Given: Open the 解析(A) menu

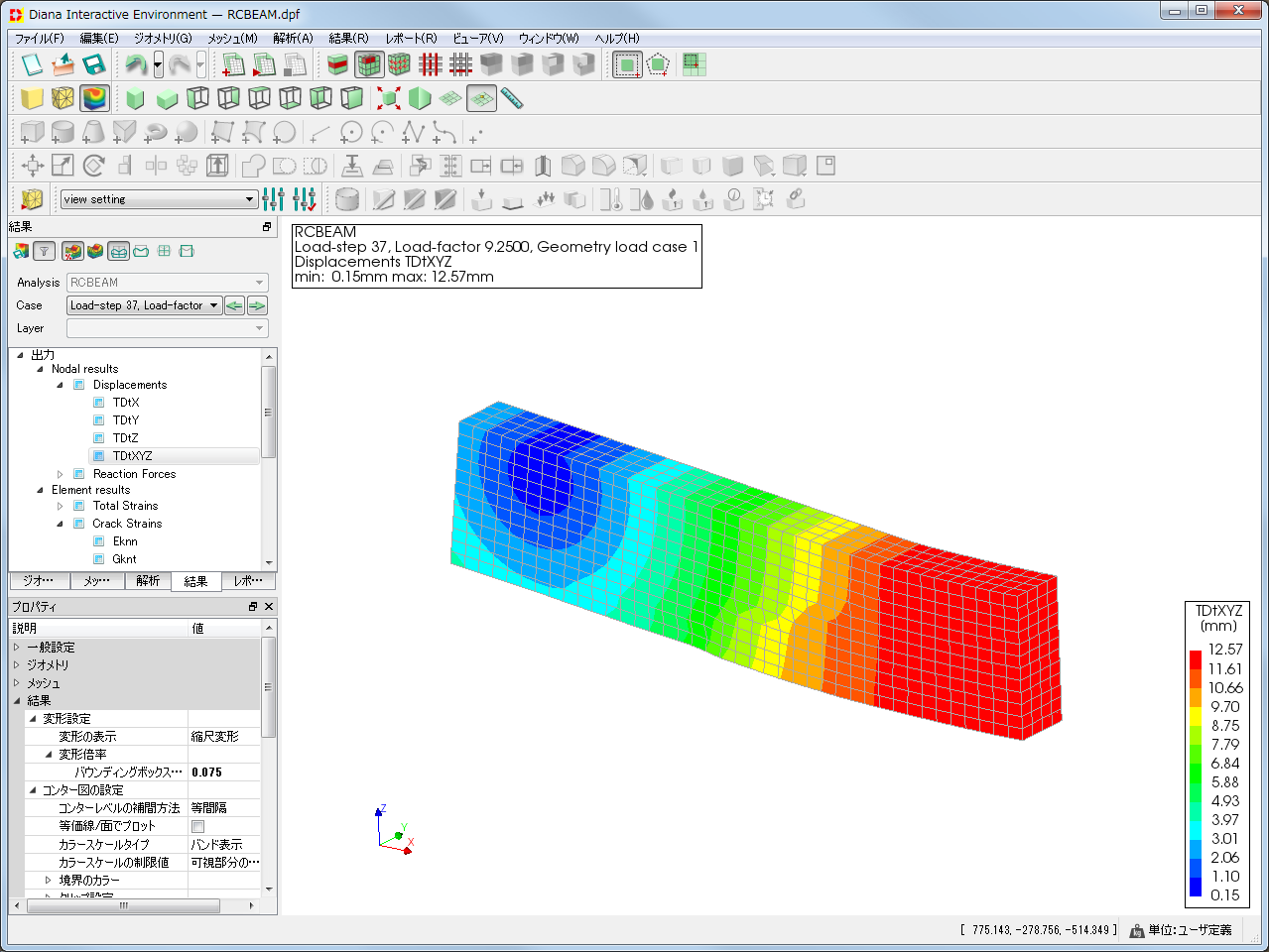Looking at the screenshot, I should point(293,38).
